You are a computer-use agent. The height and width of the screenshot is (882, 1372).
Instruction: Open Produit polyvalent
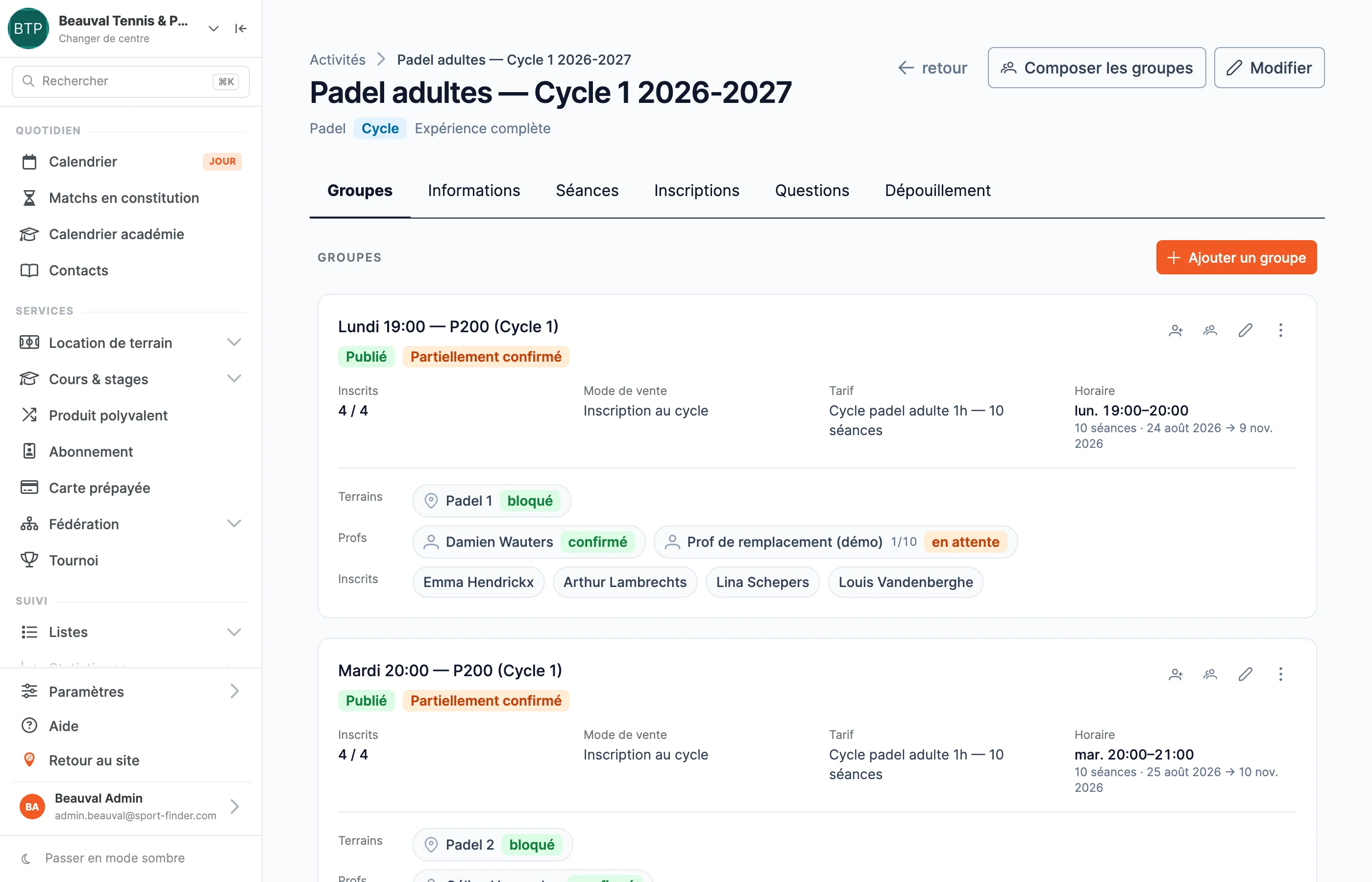click(x=130, y=415)
